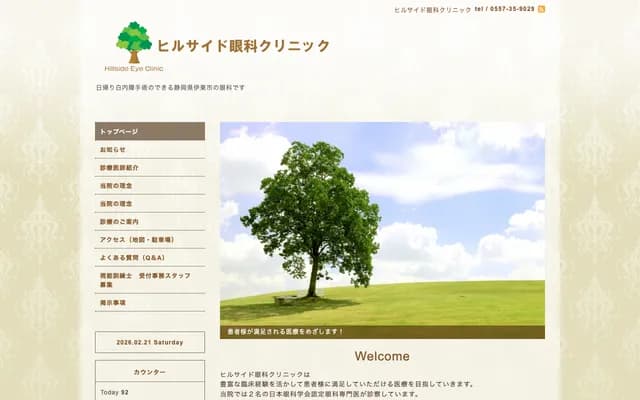
Task: Click the green tree clinic logo
Action: click(134, 42)
